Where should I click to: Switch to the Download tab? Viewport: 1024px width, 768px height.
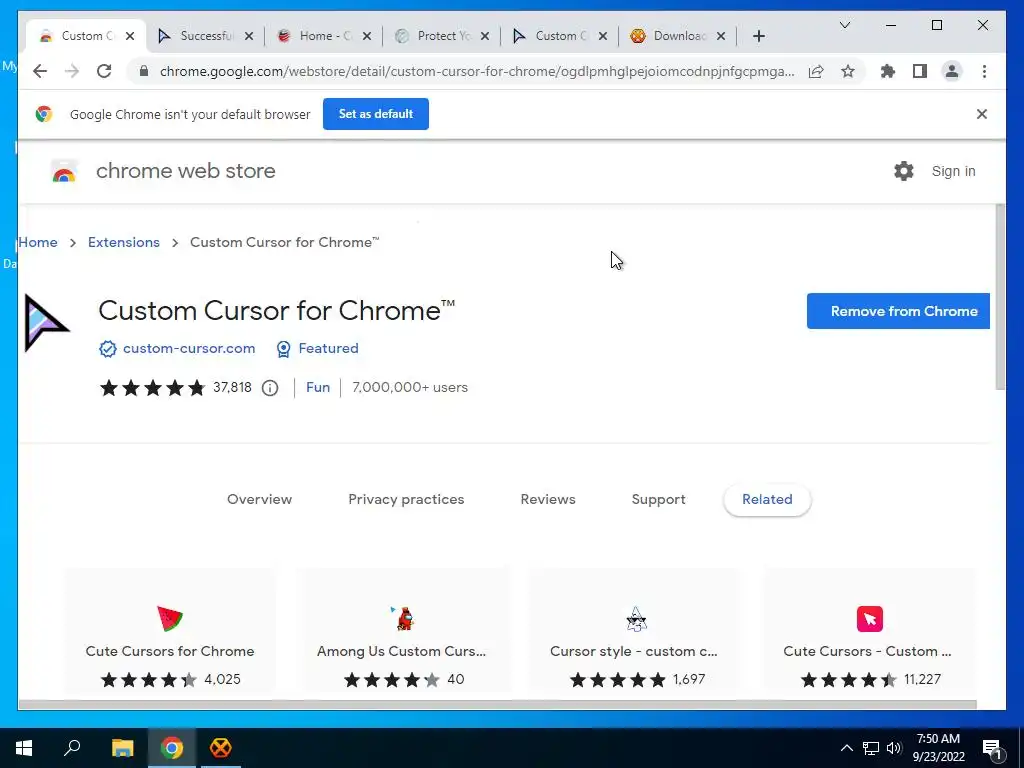678,36
